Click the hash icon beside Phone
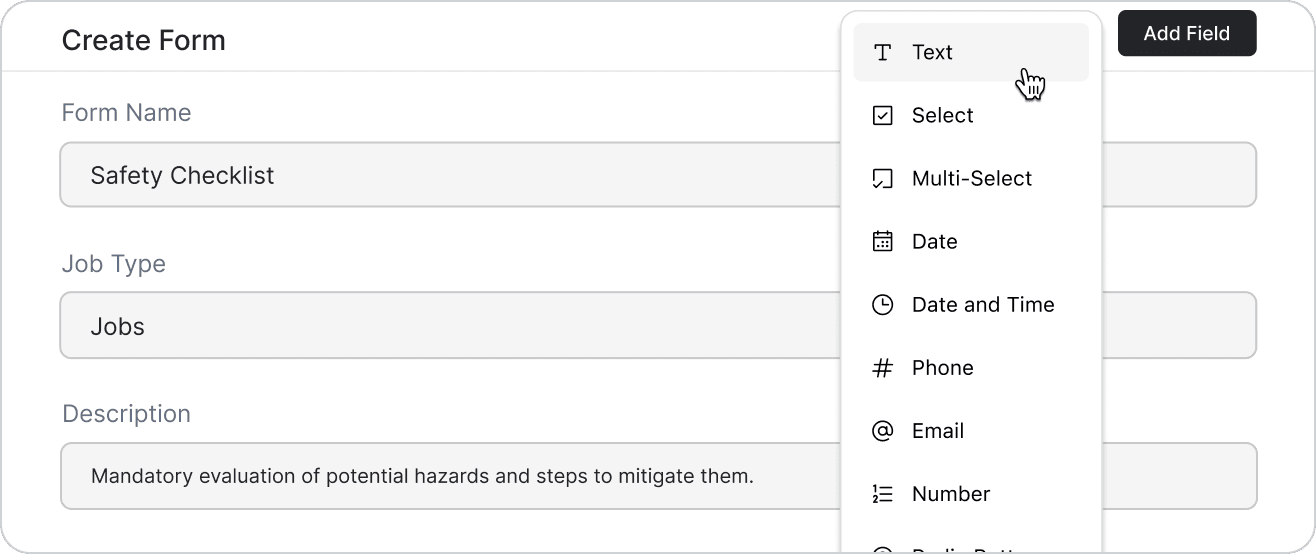The height and width of the screenshot is (554, 1316). [x=882, y=368]
